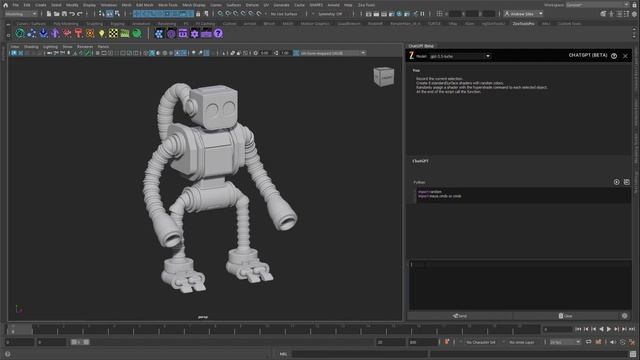Toggle playback loop mode

[x=589, y=342]
